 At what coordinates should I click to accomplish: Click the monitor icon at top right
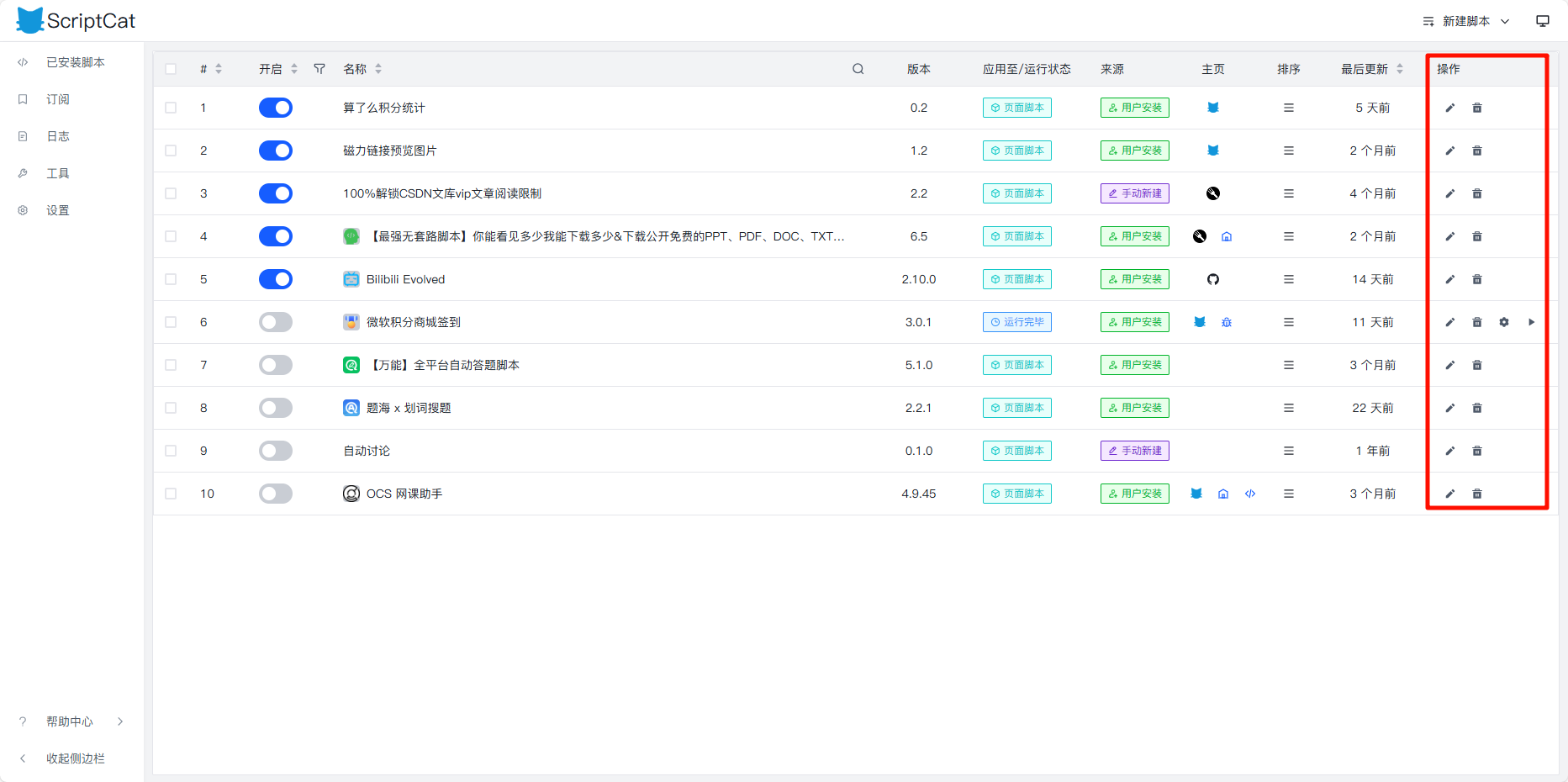(1542, 21)
